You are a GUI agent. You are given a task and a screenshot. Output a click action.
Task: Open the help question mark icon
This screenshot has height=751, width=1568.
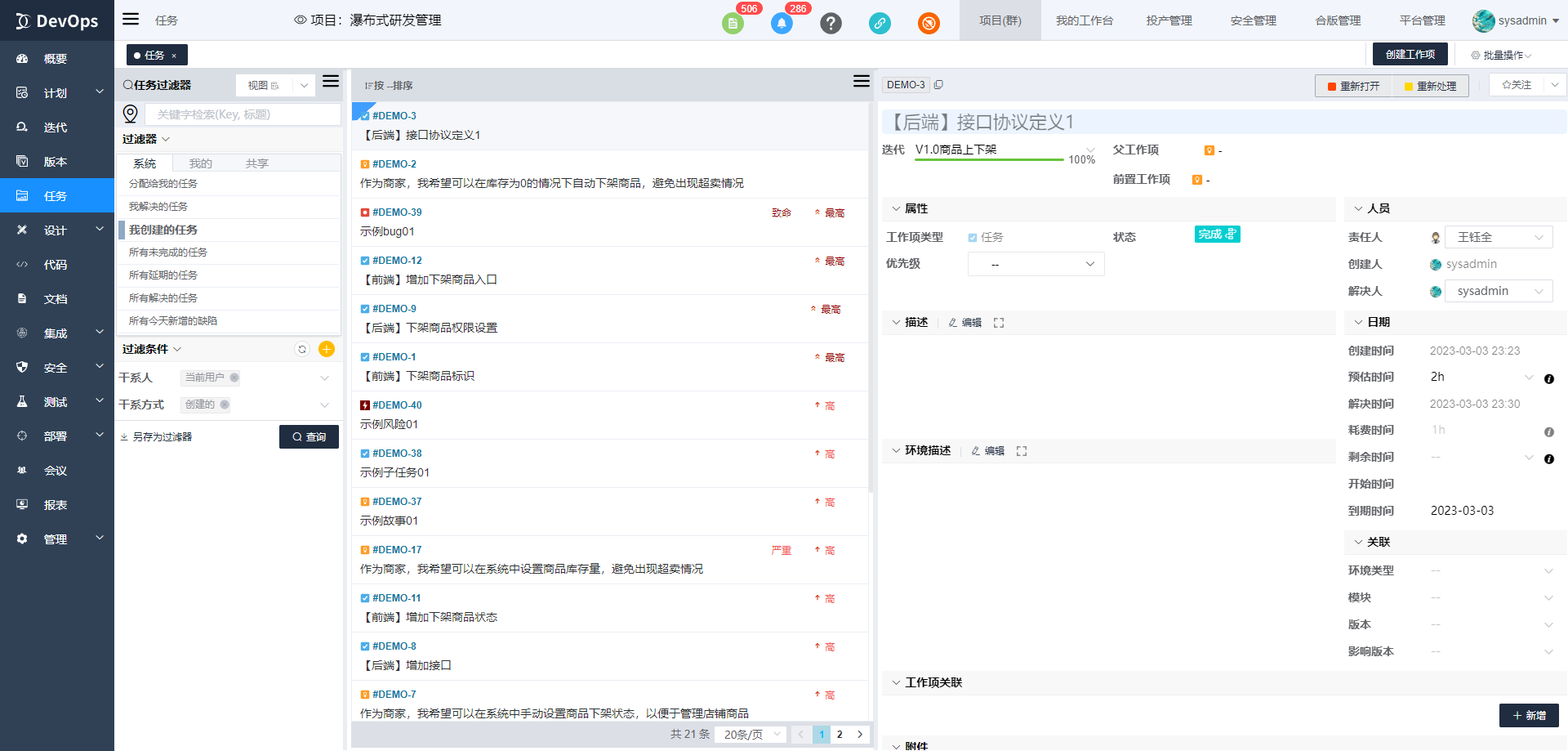coord(831,23)
